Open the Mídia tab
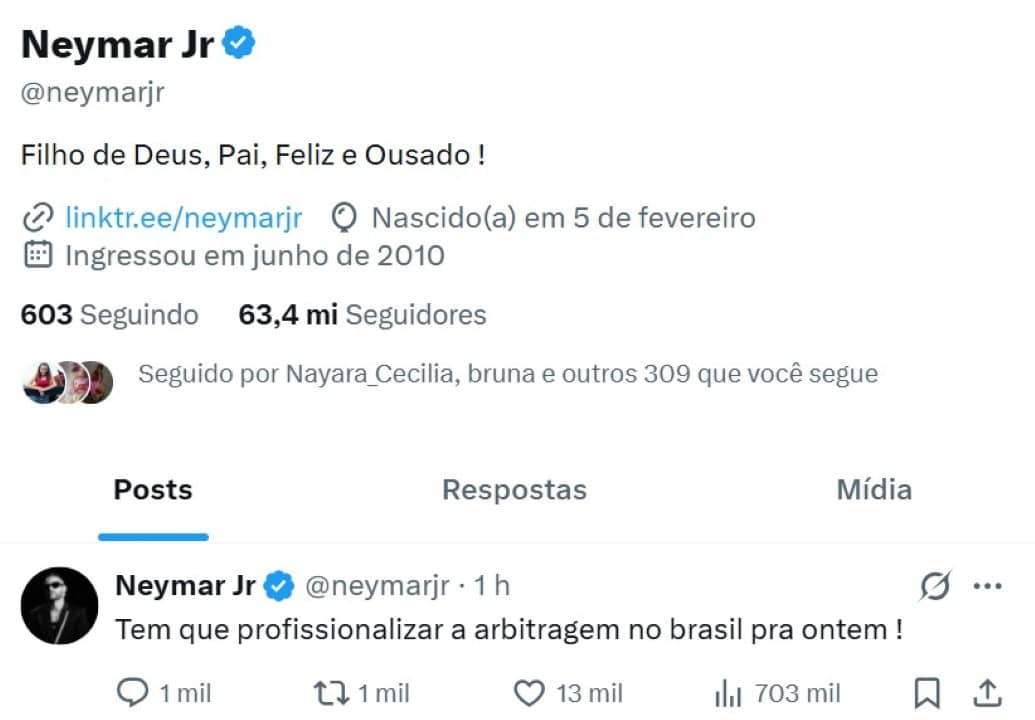This screenshot has width=1035, height=720. (873, 490)
